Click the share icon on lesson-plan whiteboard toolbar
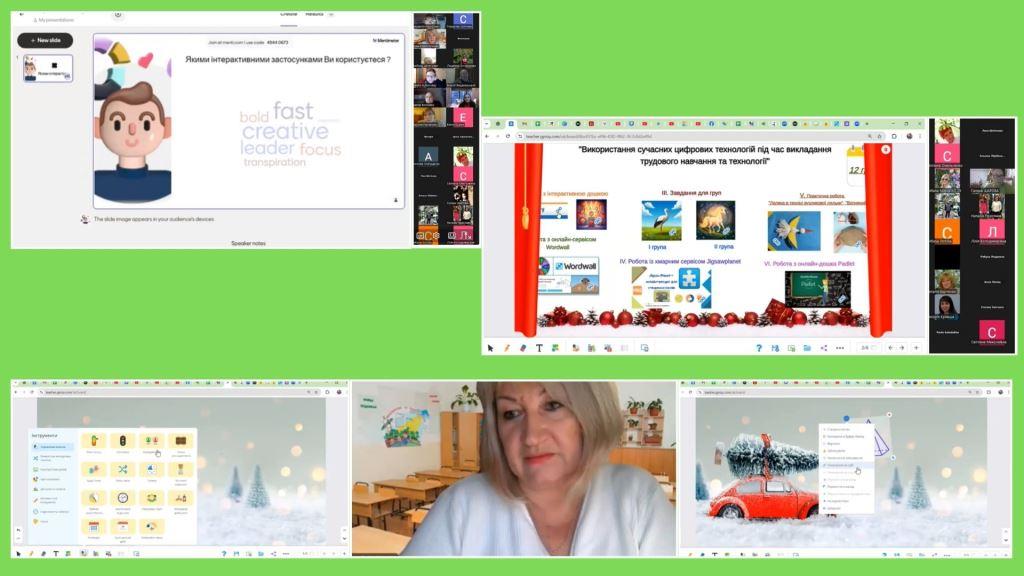Image resolution: width=1024 pixels, height=576 pixels. [x=823, y=348]
